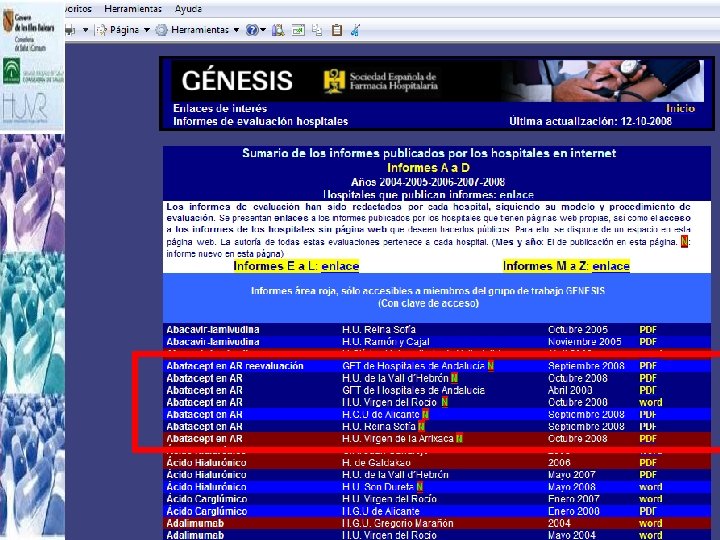Open the Herramientas menu in menu bar

click(x=133, y=9)
